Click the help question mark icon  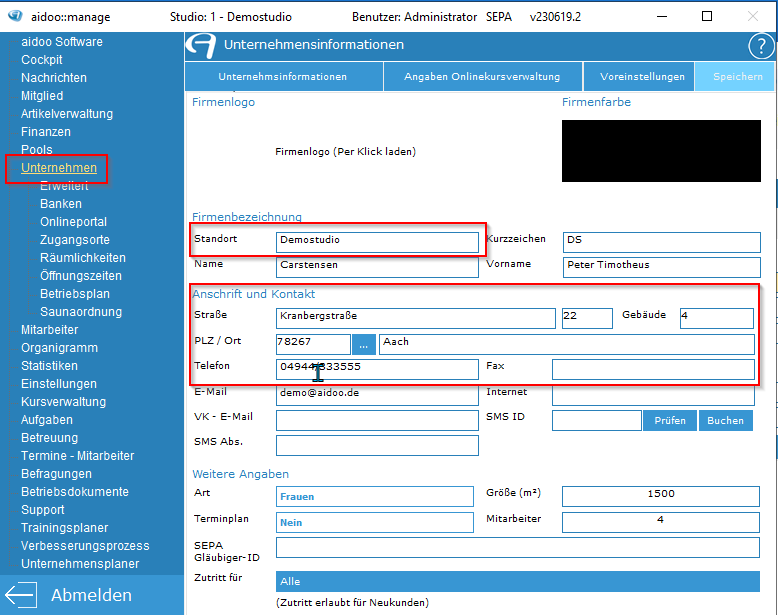point(759,45)
